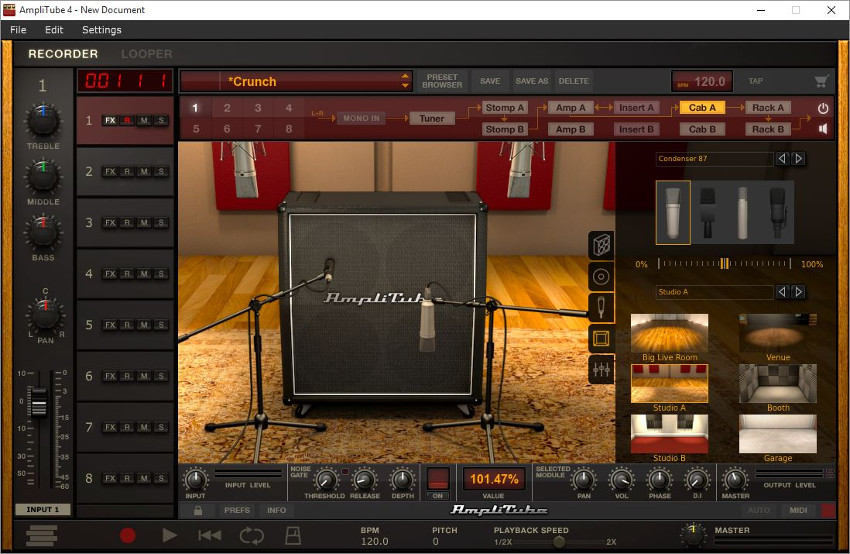Open the room selection square icon

click(601, 339)
